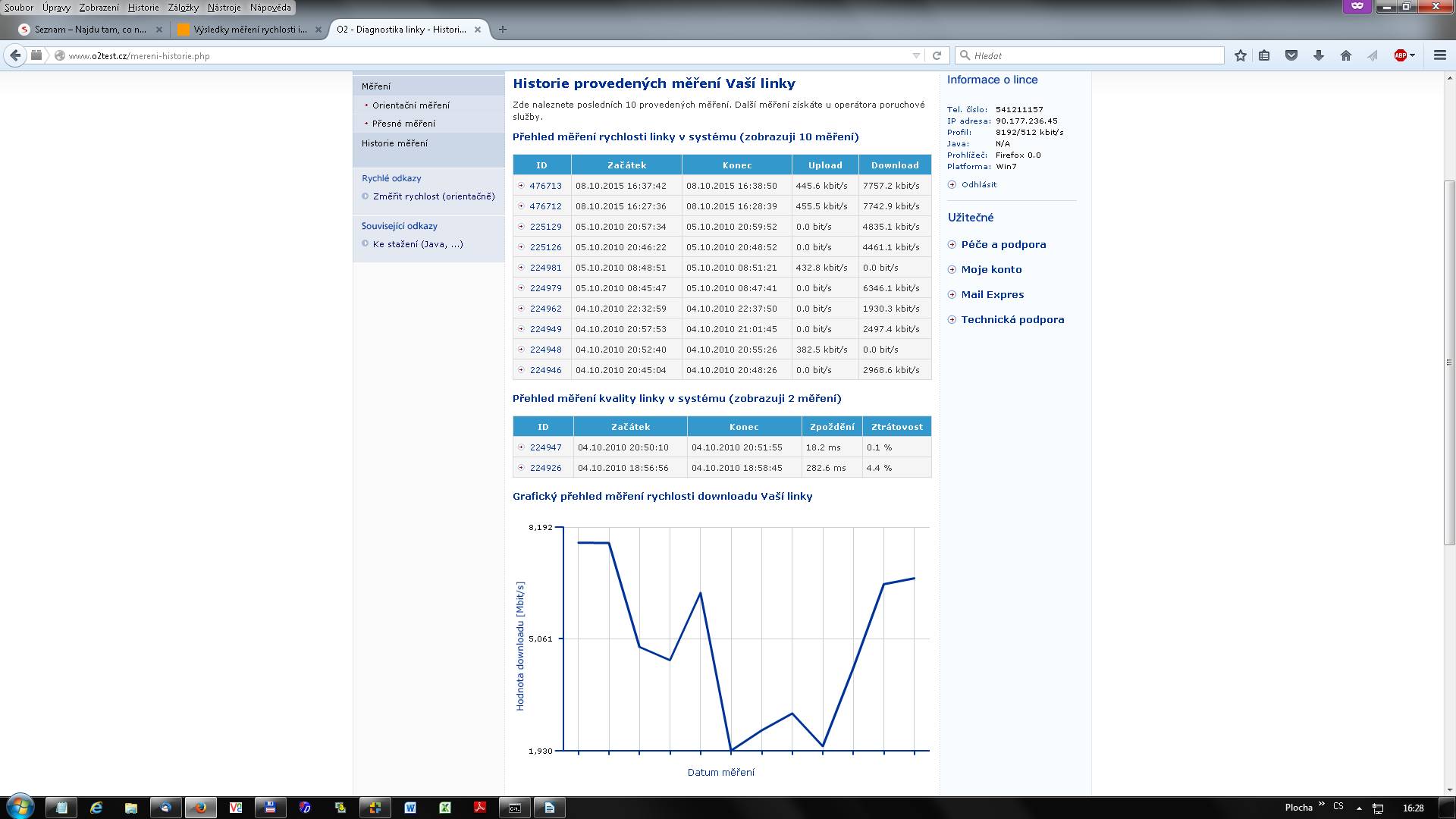
Task: Click the Odhlásit logout link
Action: (x=978, y=184)
